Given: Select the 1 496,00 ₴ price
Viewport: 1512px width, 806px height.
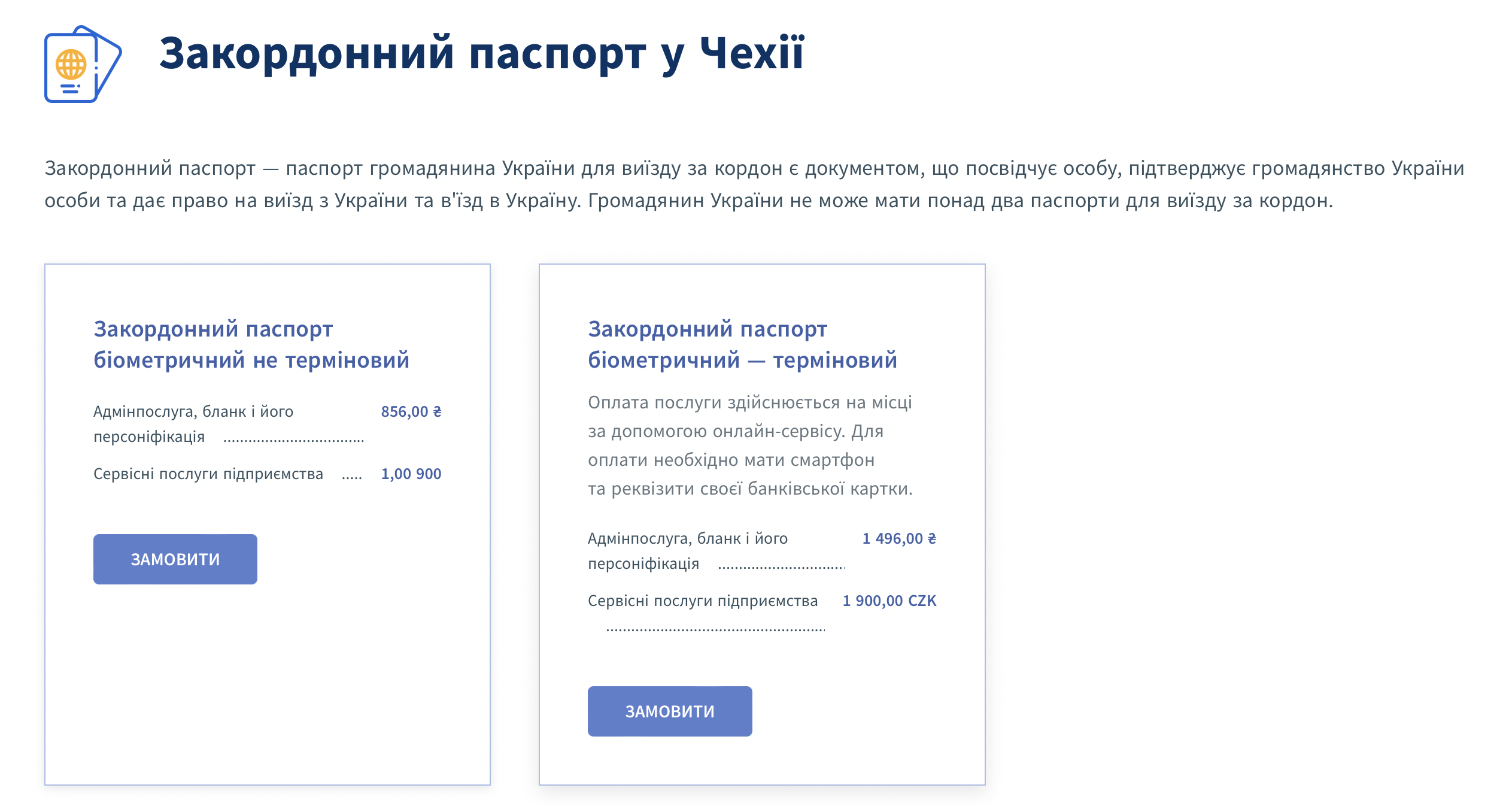Looking at the screenshot, I should click(x=899, y=539).
